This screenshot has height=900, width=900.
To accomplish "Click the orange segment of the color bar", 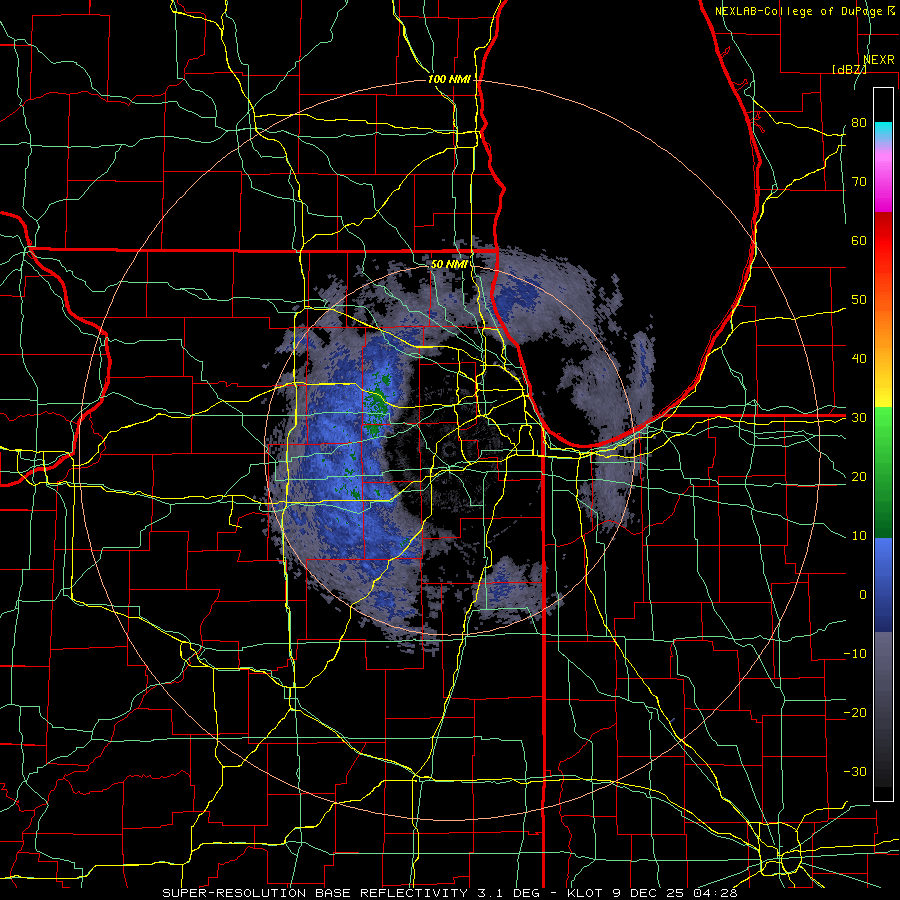I will click(883, 321).
